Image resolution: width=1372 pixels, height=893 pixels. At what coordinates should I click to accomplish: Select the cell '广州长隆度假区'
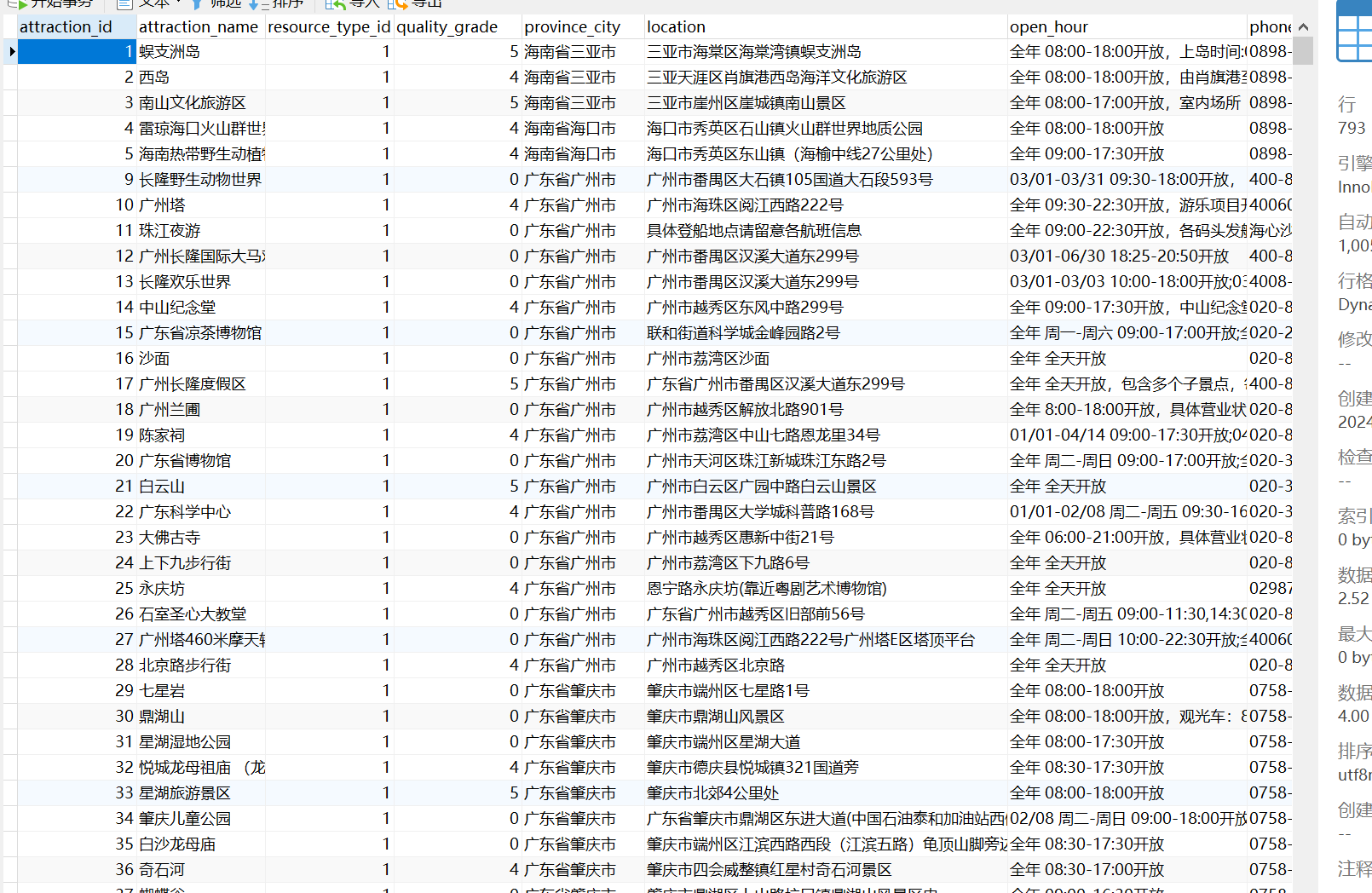click(x=200, y=384)
